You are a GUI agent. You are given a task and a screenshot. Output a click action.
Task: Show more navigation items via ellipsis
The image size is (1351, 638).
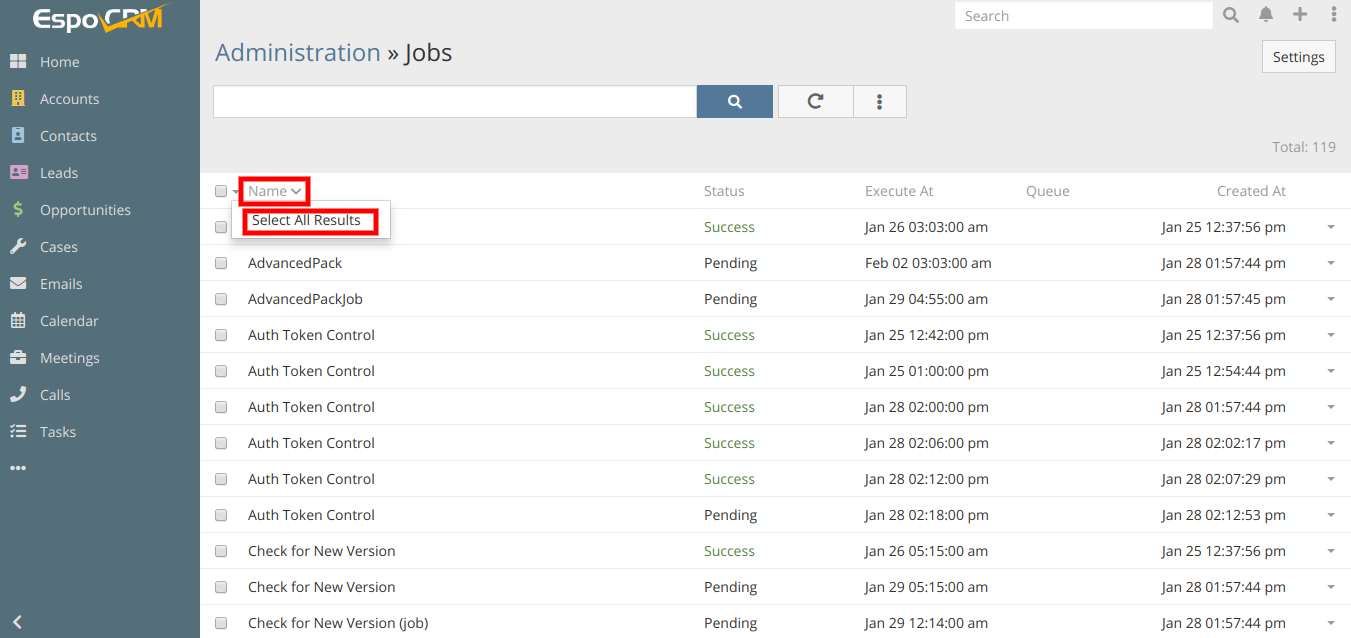[18, 468]
